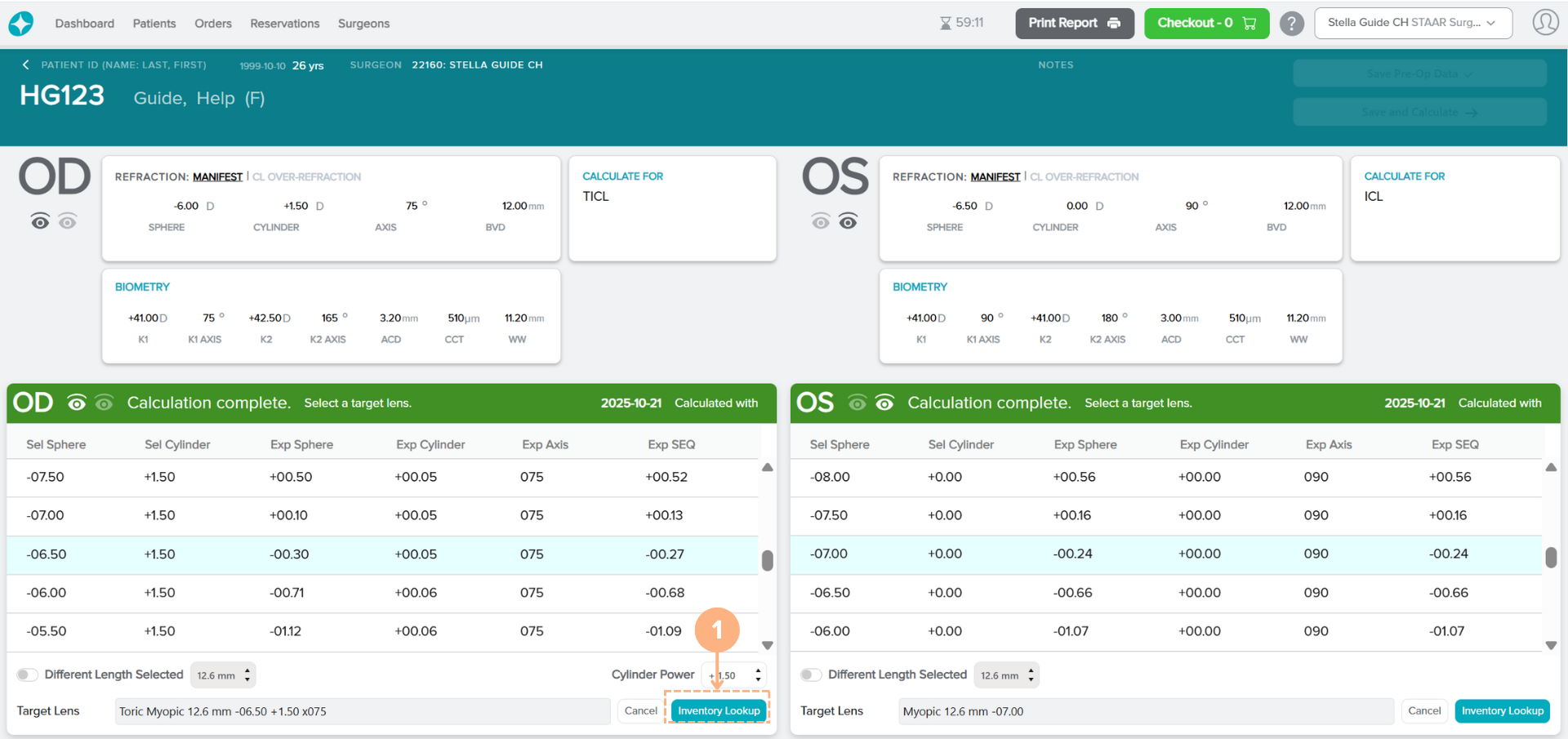Click the eye icon in OD results header
1568x739 pixels.
77,403
